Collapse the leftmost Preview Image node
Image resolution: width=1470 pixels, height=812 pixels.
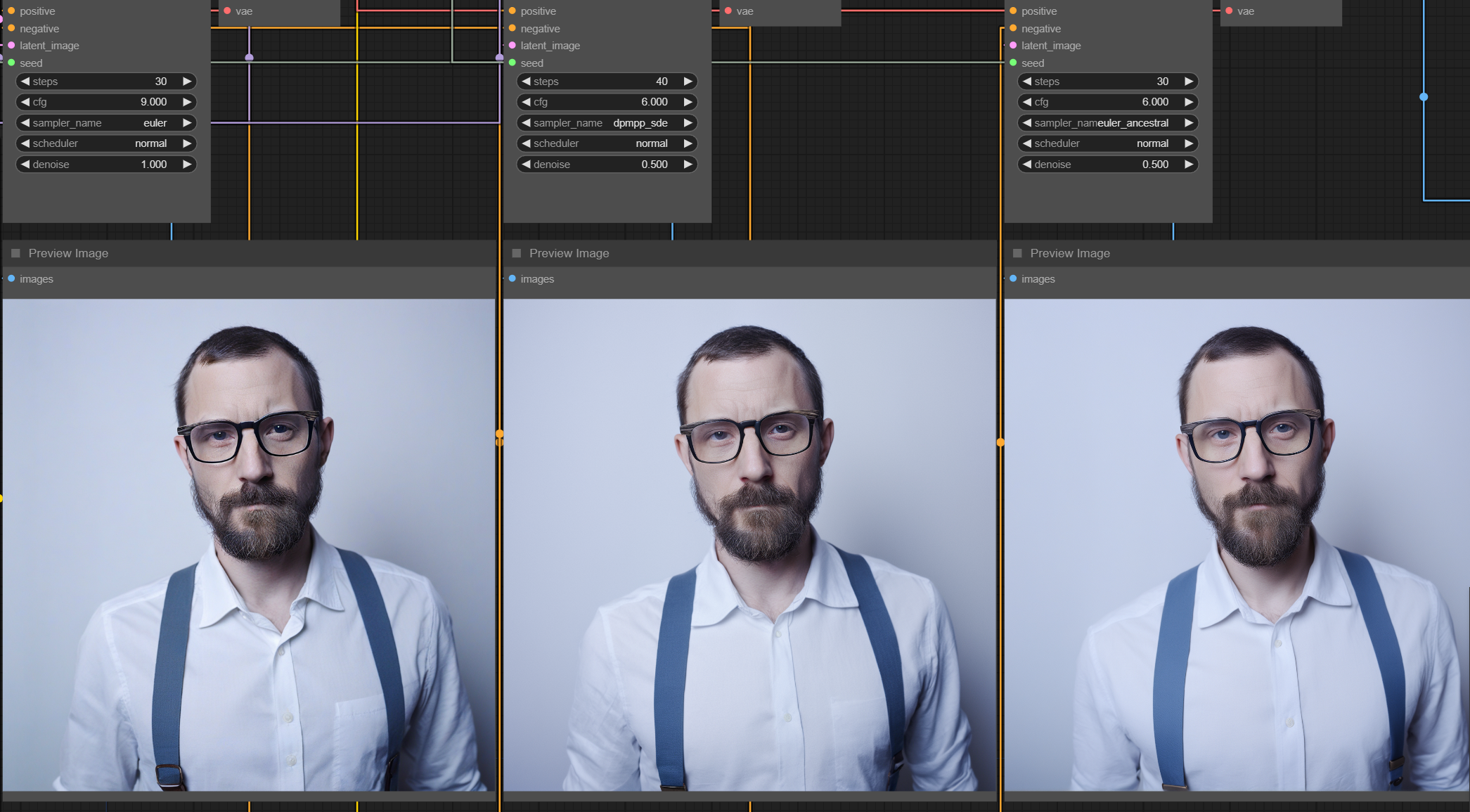click(x=15, y=252)
